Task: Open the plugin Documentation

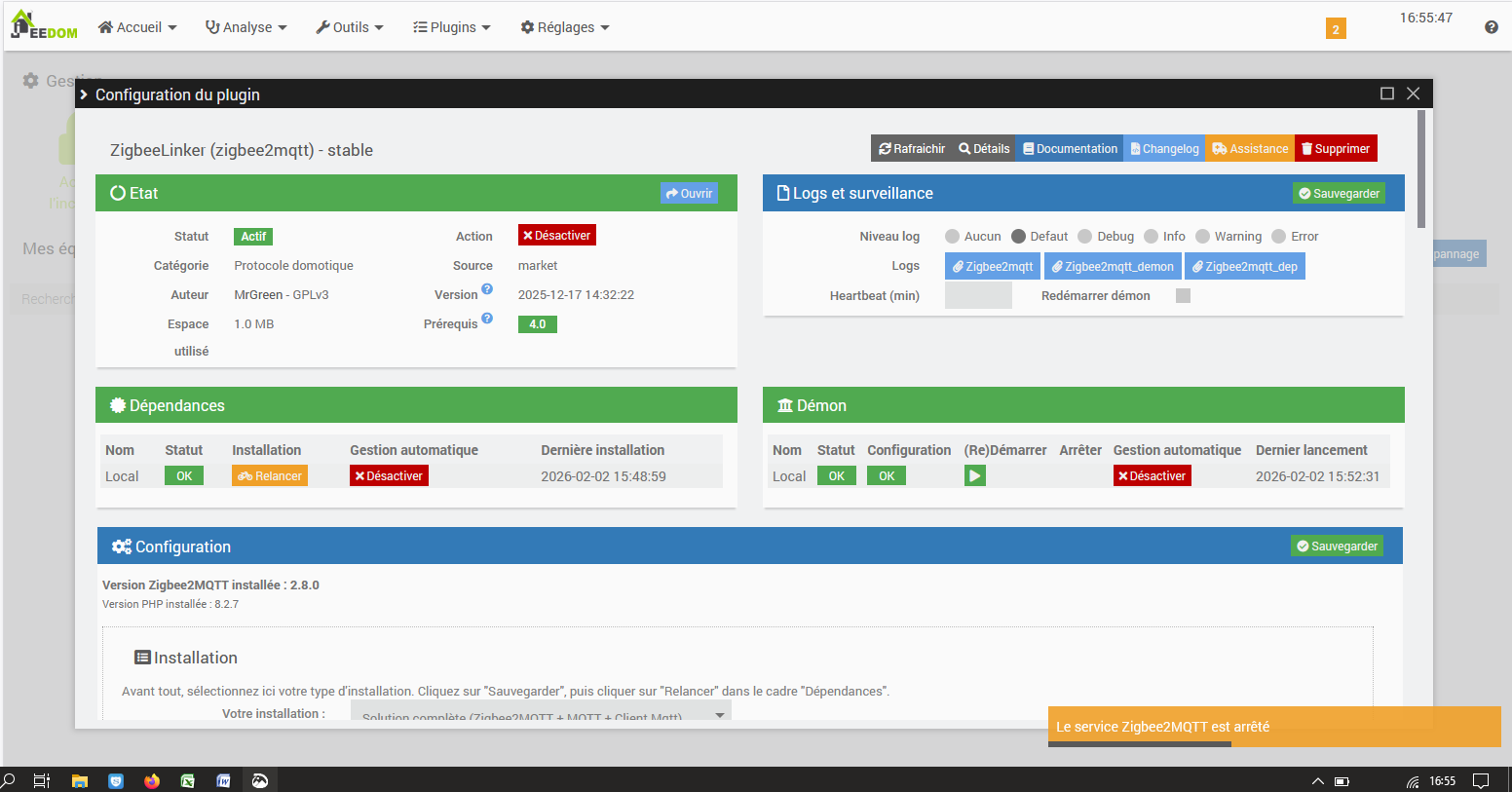Action: pos(1070,149)
